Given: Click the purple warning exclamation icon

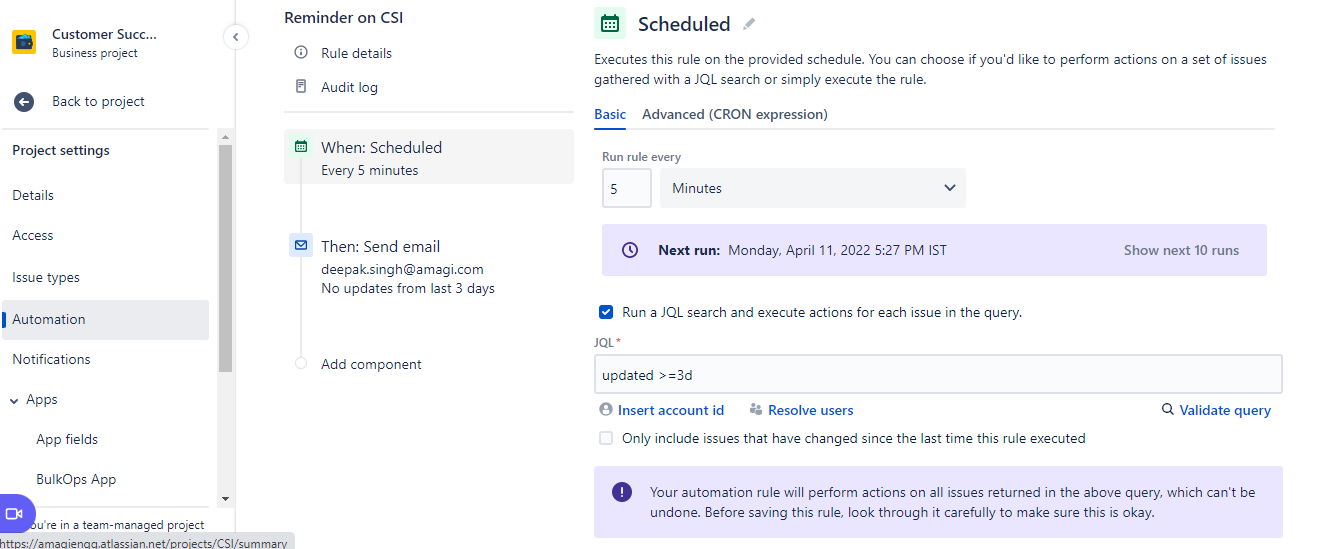Looking at the screenshot, I should 622,492.
